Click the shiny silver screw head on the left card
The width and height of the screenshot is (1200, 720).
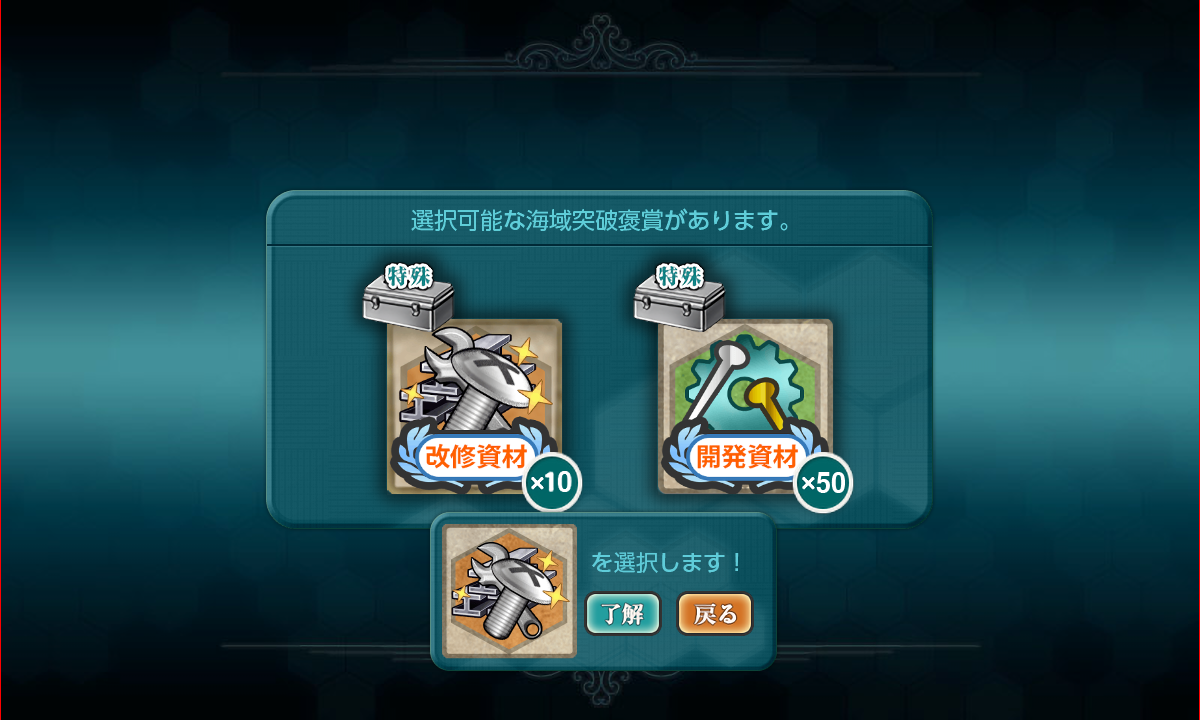477,375
